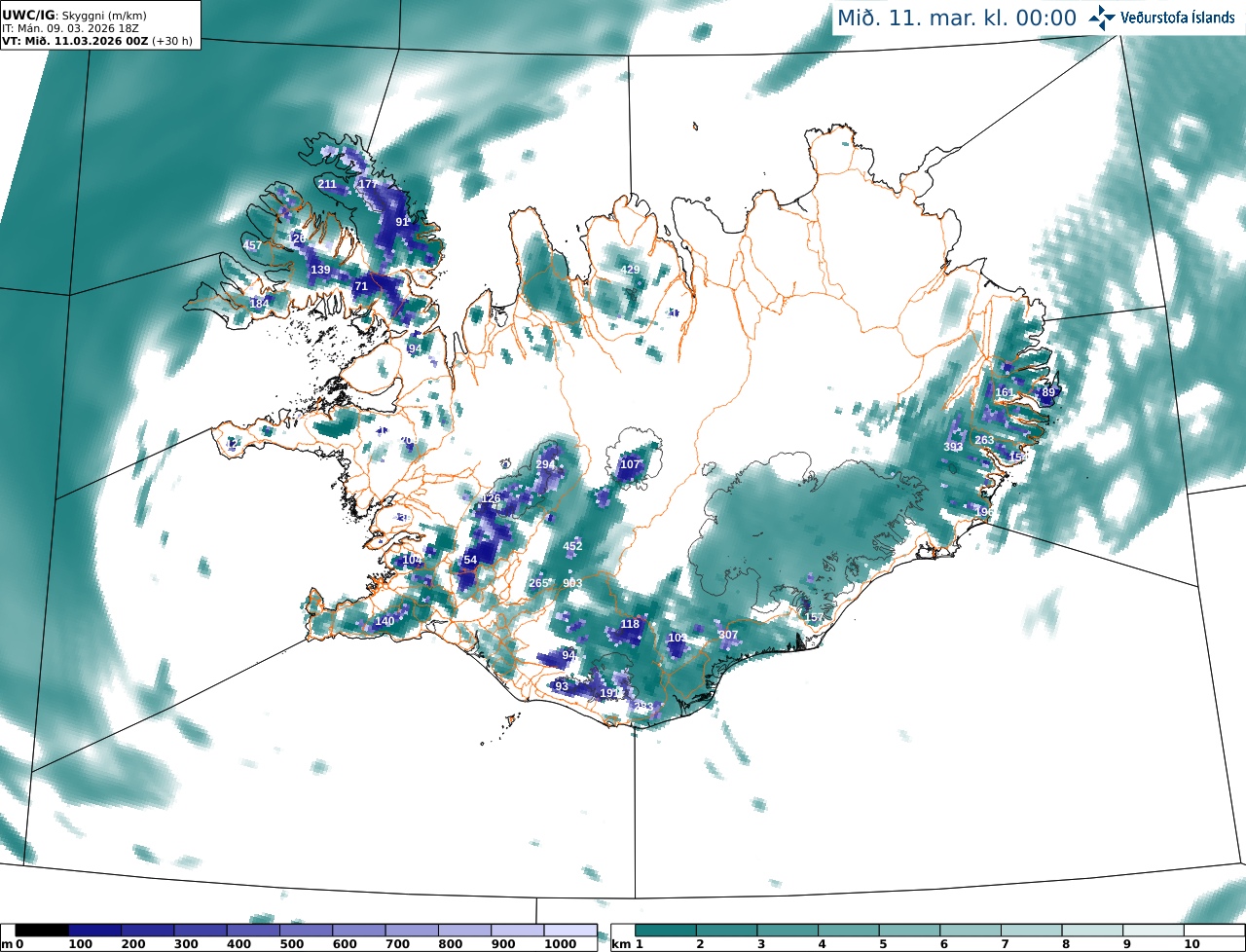This screenshot has width=1246, height=952.
Task: Click the lightest 9–10 km legend swatch
Action: [x=1154, y=931]
